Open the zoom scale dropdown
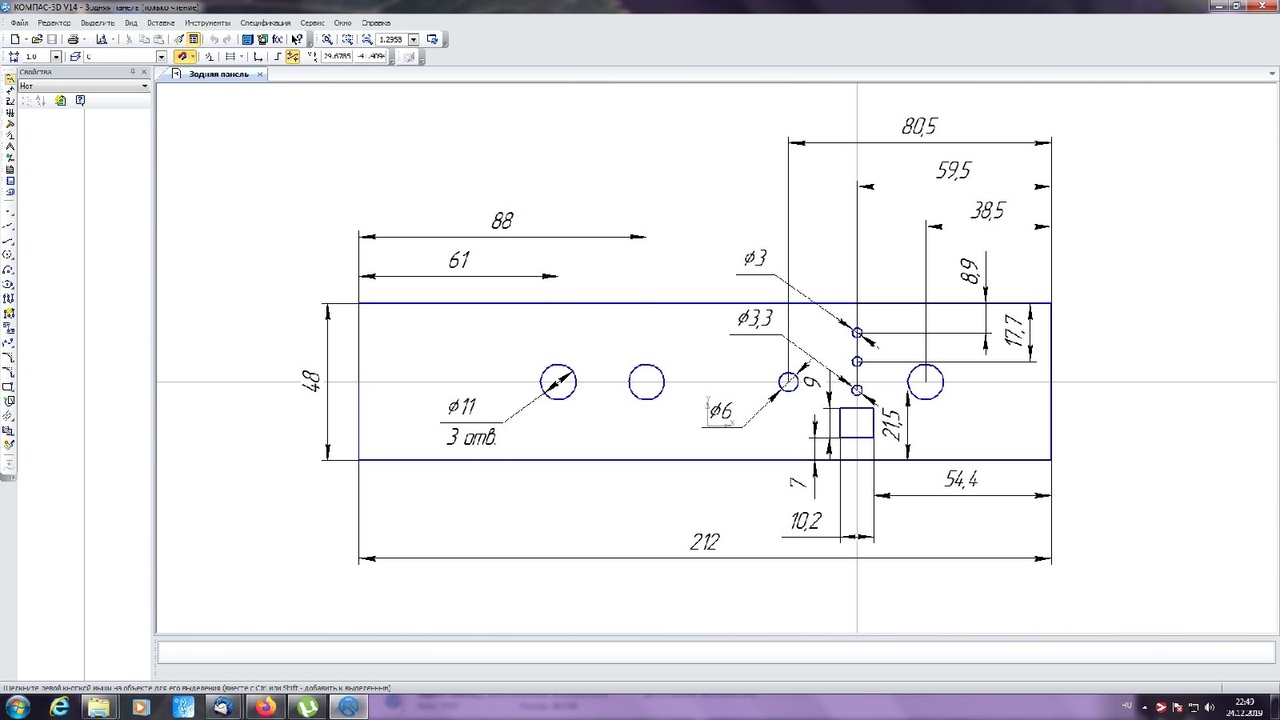Viewport: 1280px width, 720px height. (414, 39)
